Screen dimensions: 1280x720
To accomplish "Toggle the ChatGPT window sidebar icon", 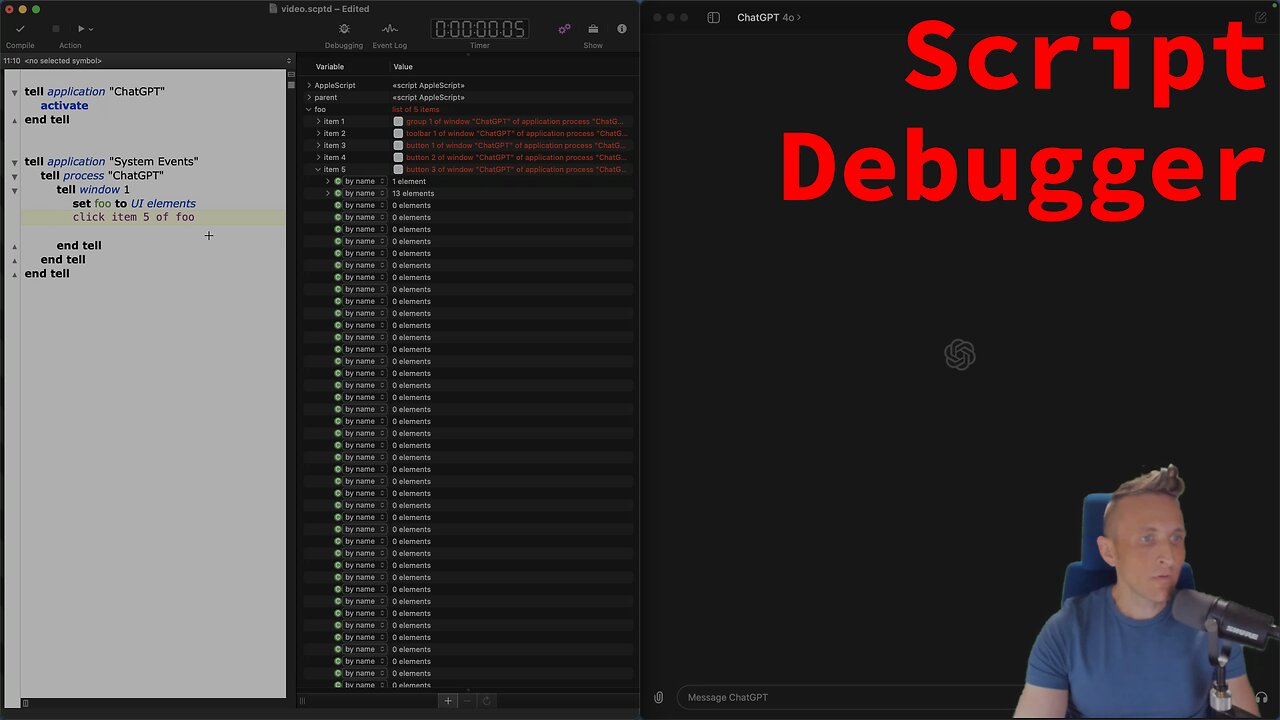I will pyautogui.click(x=713, y=17).
